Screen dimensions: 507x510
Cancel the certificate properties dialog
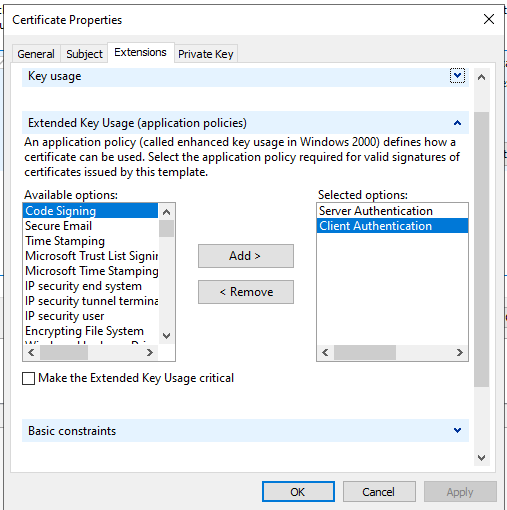pos(379,492)
